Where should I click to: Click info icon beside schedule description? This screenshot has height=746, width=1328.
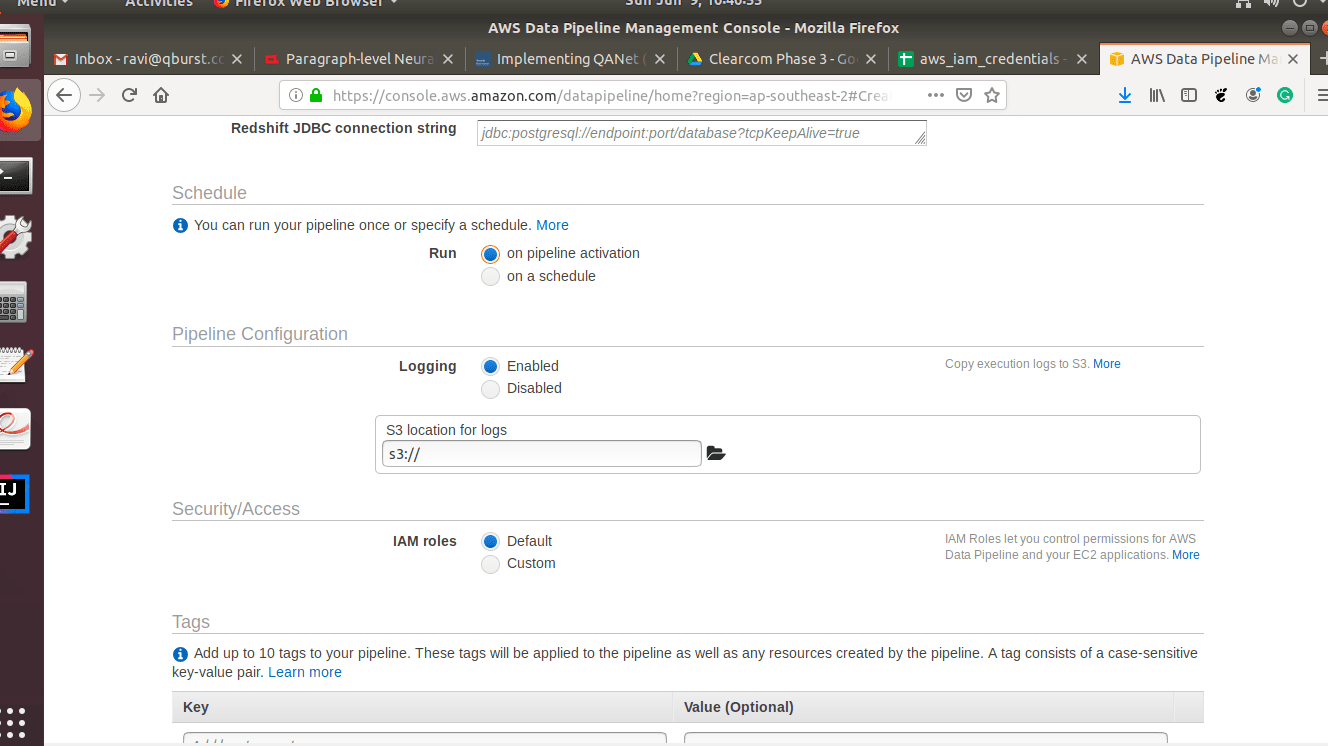click(x=180, y=226)
